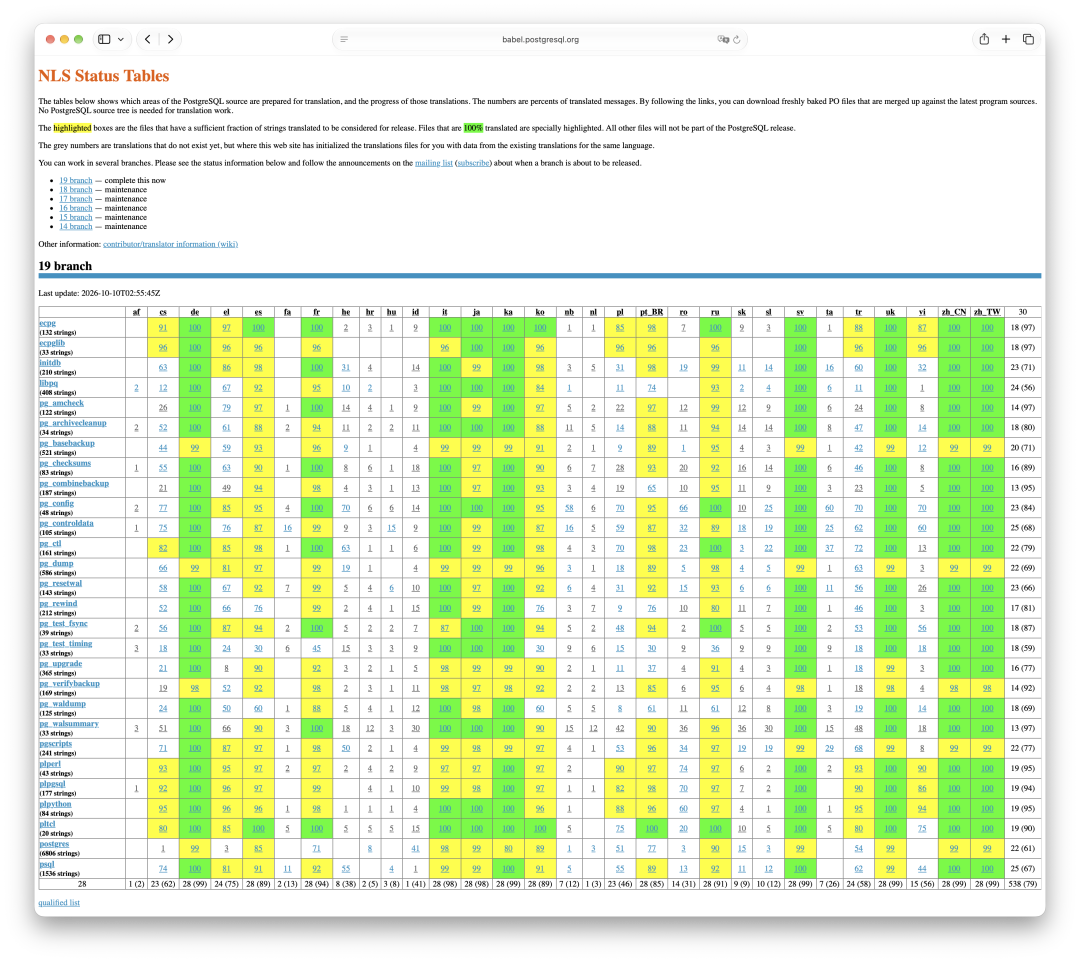Open the ecpg catalog link
The height and width of the screenshot is (962, 1080).
coord(48,322)
